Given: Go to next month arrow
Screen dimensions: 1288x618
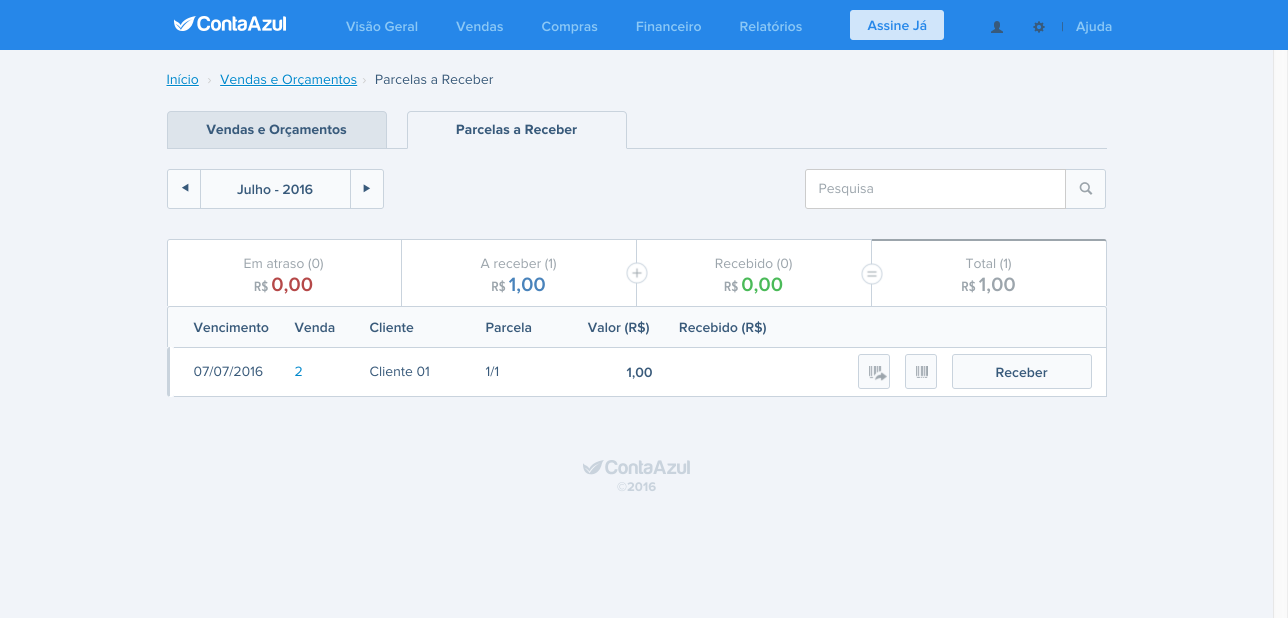Looking at the screenshot, I should click(x=367, y=189).
